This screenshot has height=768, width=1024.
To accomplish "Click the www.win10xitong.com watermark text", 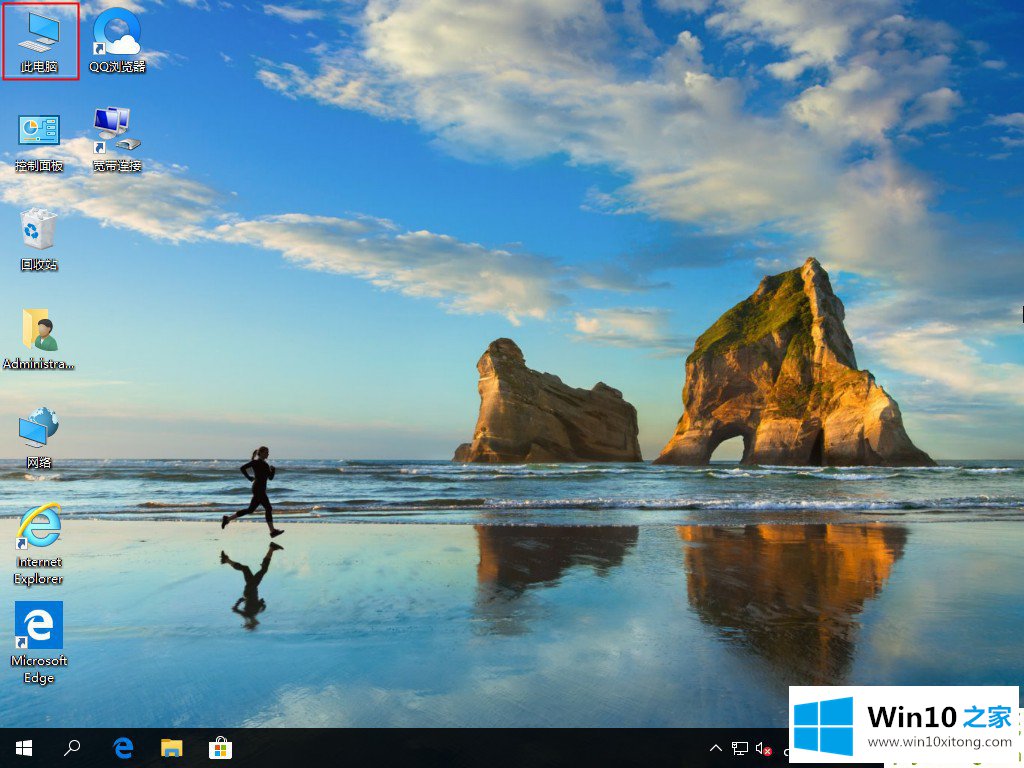I will click(x=939, y=743).
